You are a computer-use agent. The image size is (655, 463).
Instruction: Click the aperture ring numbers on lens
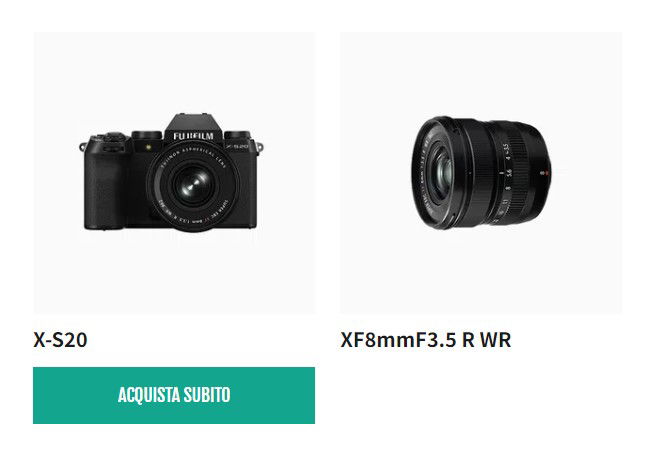[x=507, y=169]
